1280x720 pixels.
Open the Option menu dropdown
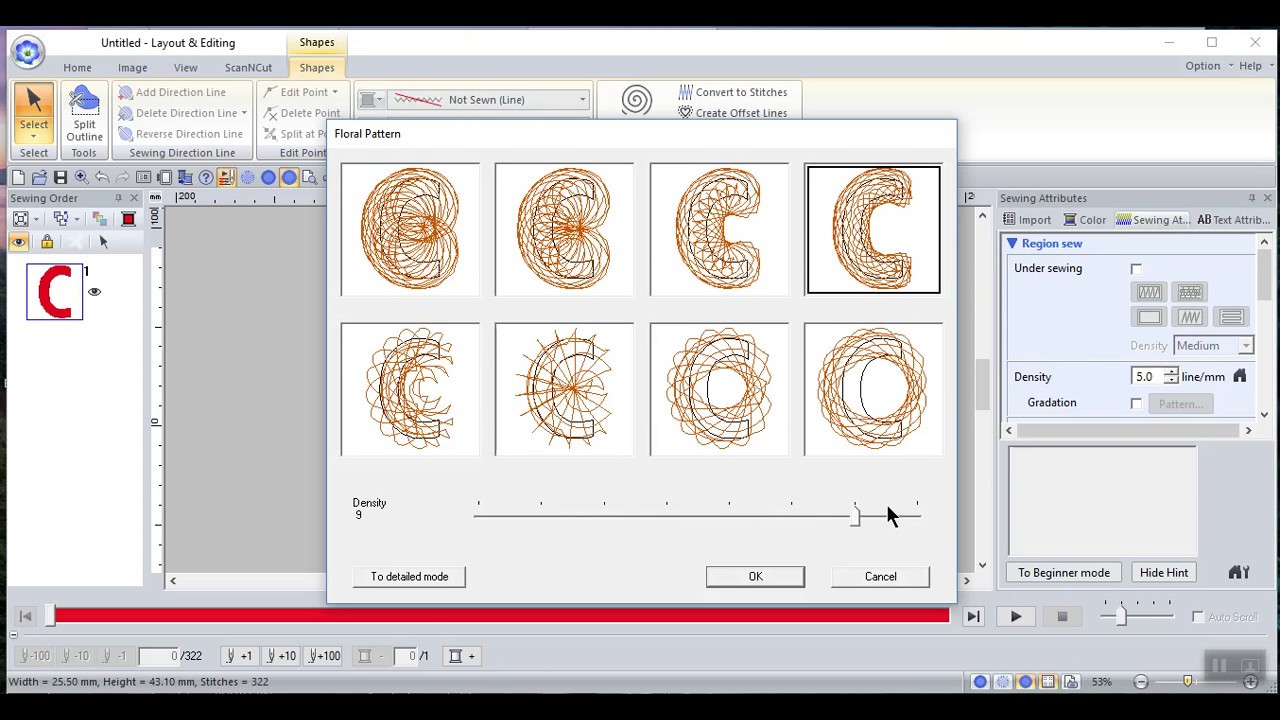pyautogui.click(x=1207, y=66)
